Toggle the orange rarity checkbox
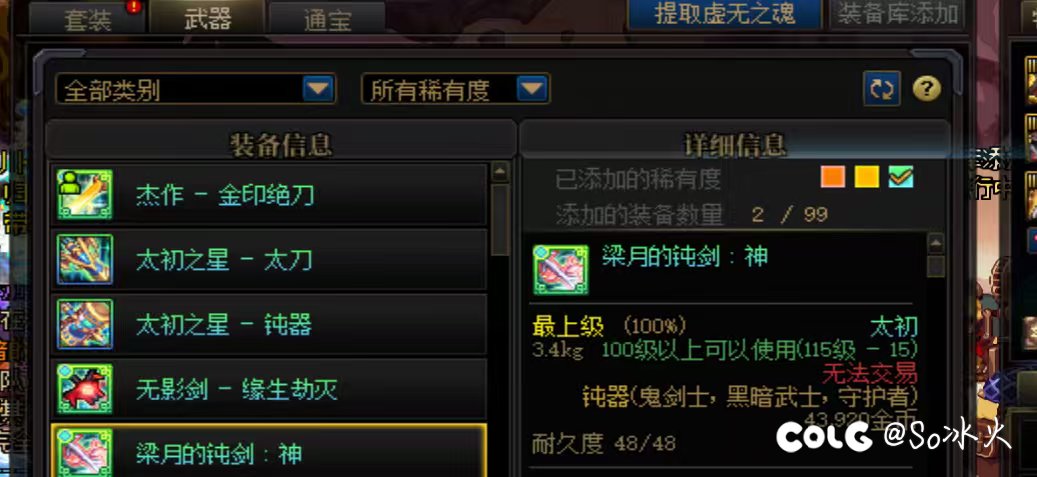The image size is (1037, 477). [x=833, y=177]
